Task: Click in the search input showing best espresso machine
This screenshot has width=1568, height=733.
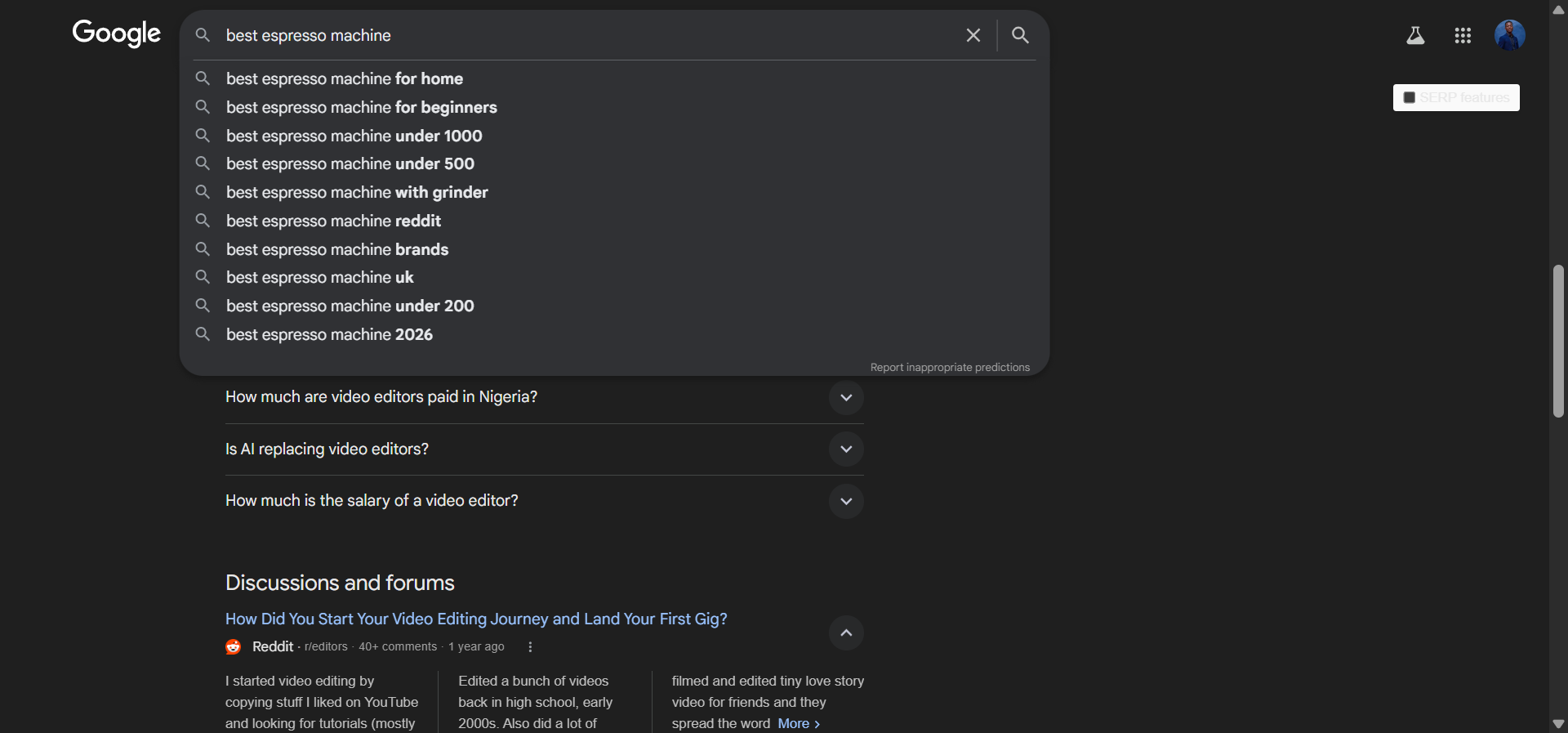Action: 588,35
